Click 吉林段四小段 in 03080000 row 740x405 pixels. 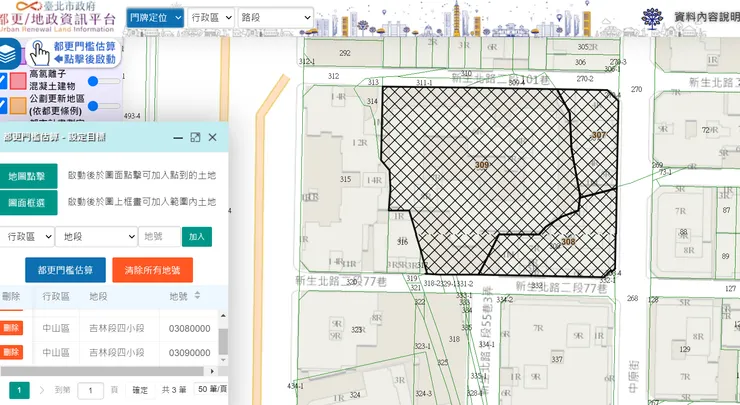117,329
